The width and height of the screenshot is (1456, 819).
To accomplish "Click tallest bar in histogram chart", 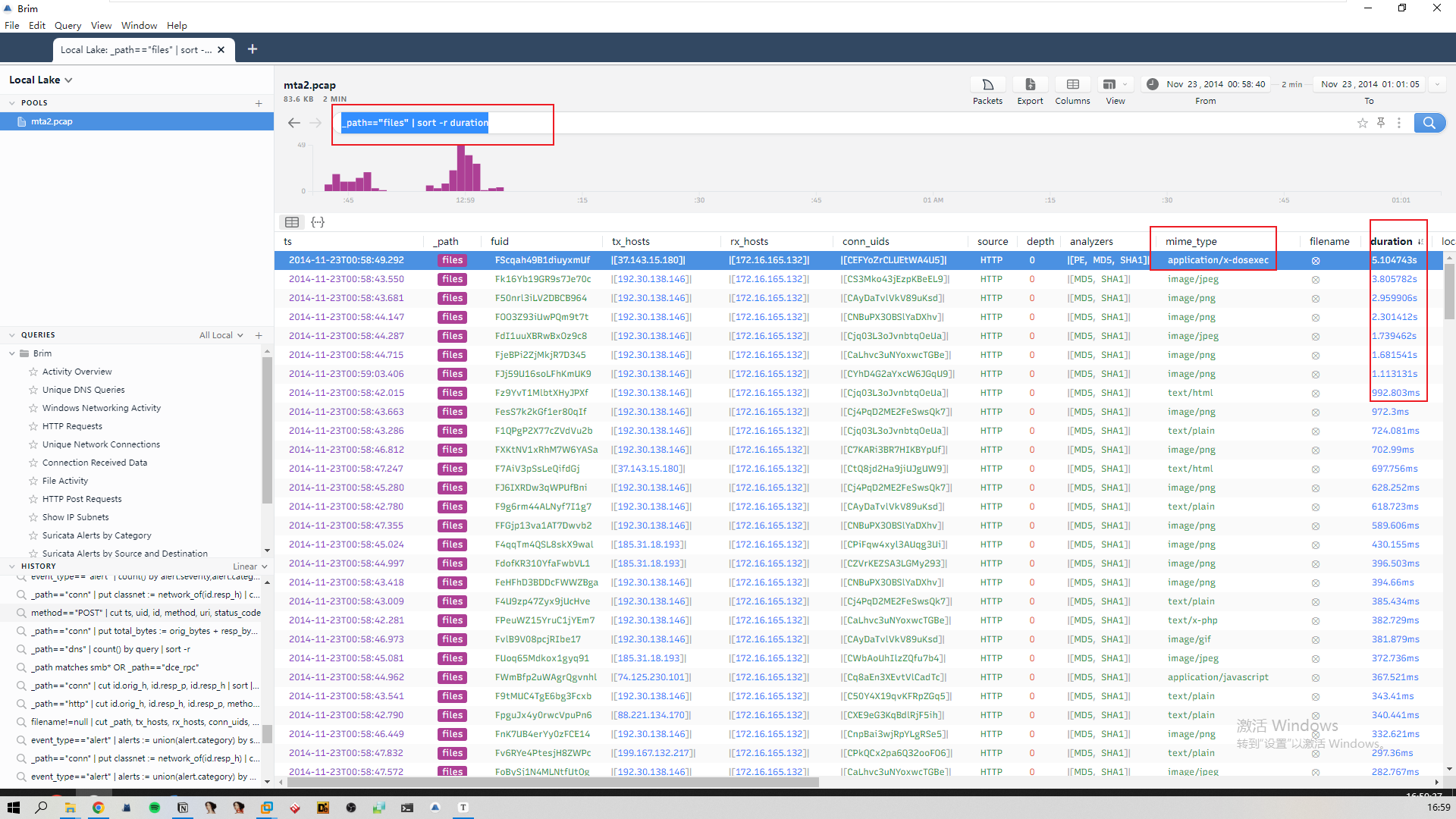I will coord(460,168).
